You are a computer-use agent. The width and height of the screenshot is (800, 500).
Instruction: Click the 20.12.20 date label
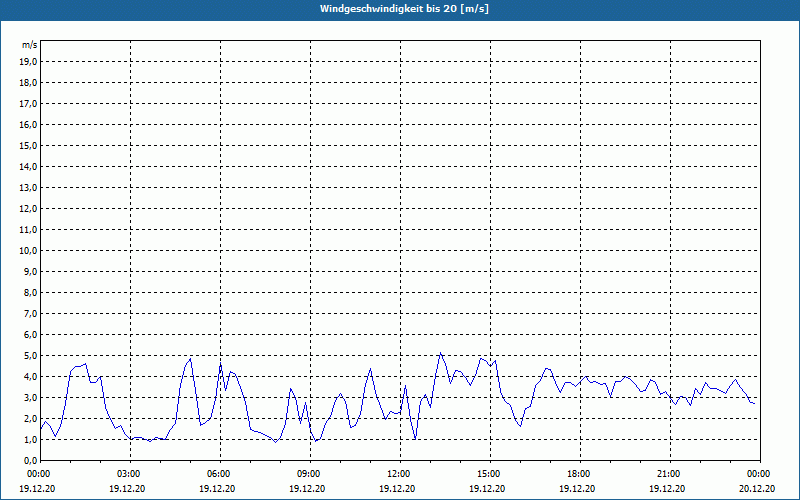tap(757, 488)
